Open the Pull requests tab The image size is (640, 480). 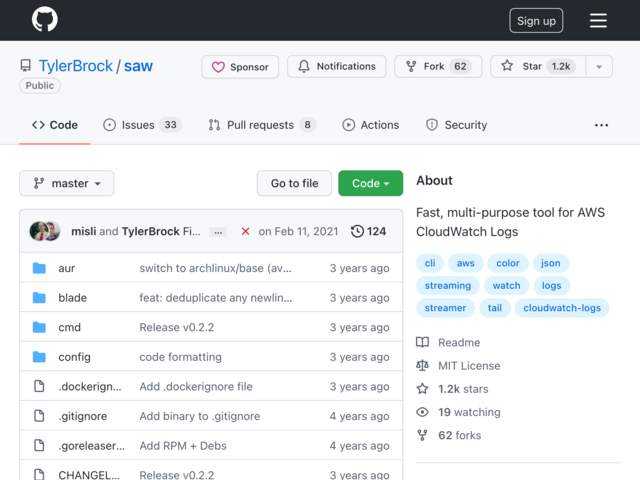(262, 125)
